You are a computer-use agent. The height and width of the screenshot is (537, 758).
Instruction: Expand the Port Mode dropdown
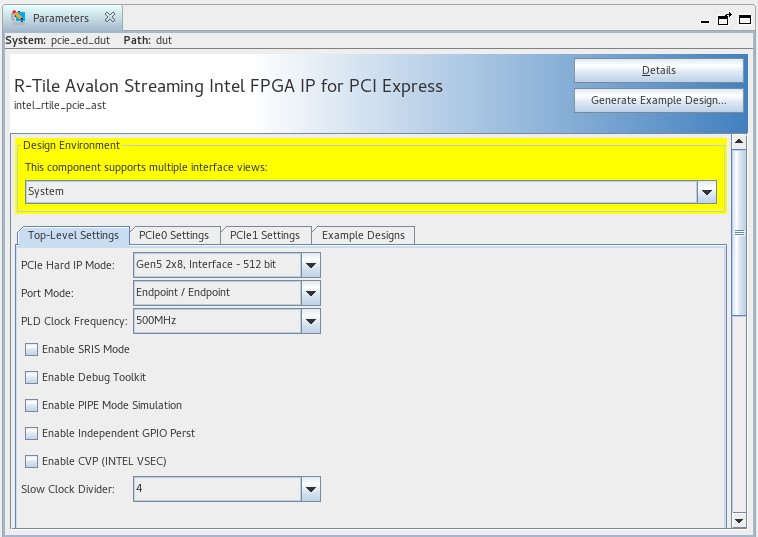click(x=311, y=293)
